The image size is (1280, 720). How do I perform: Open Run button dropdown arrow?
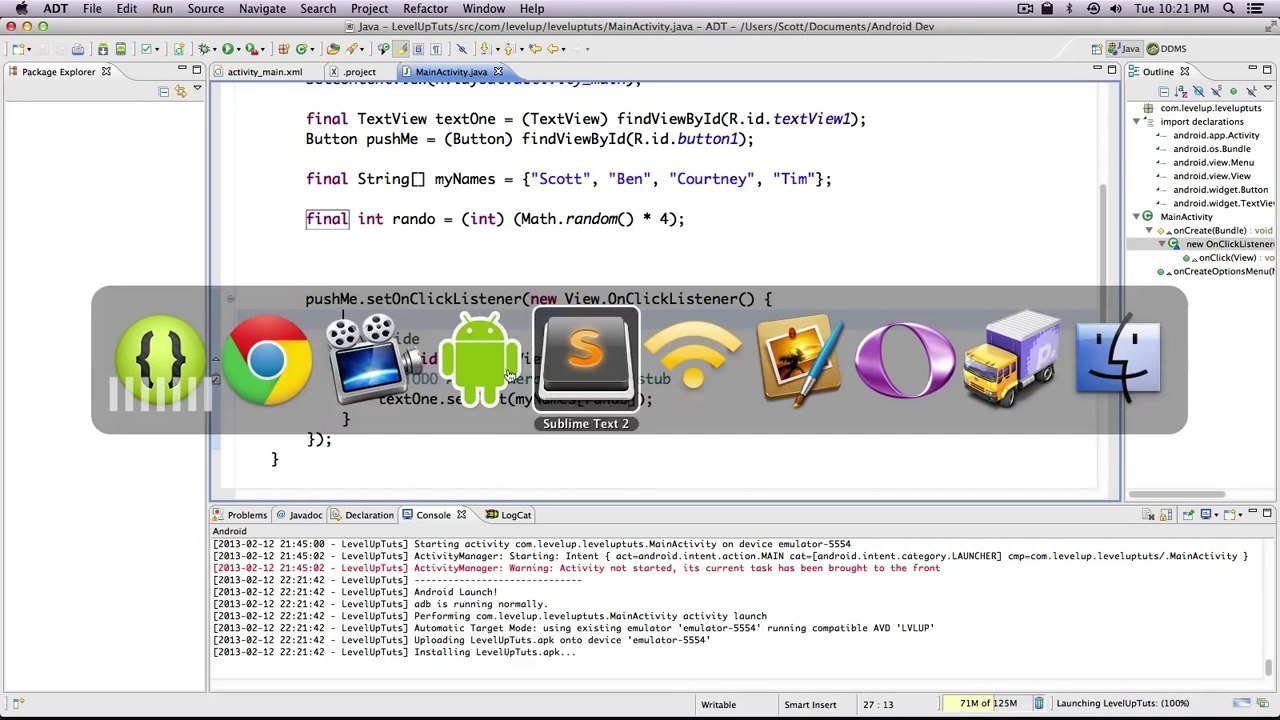(x=239, y=48)
